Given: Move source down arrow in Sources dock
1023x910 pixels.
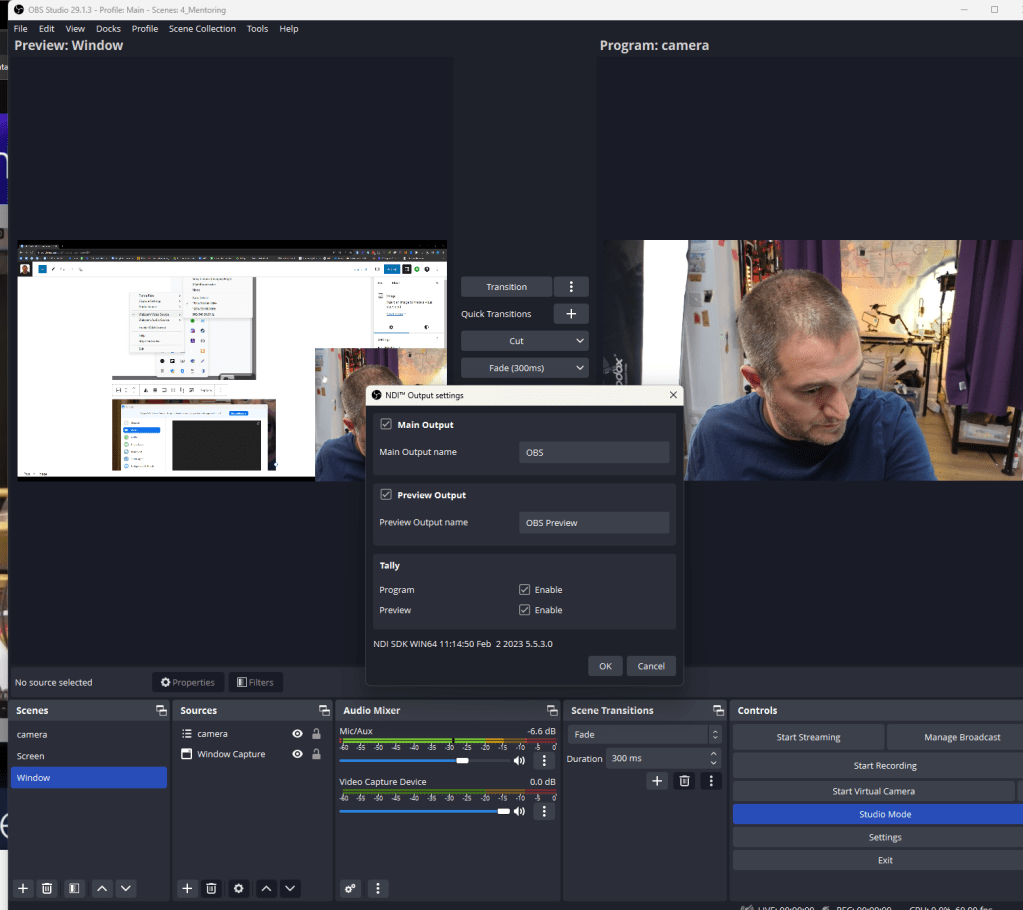Looking at the screenshot, I should [290, 888].
